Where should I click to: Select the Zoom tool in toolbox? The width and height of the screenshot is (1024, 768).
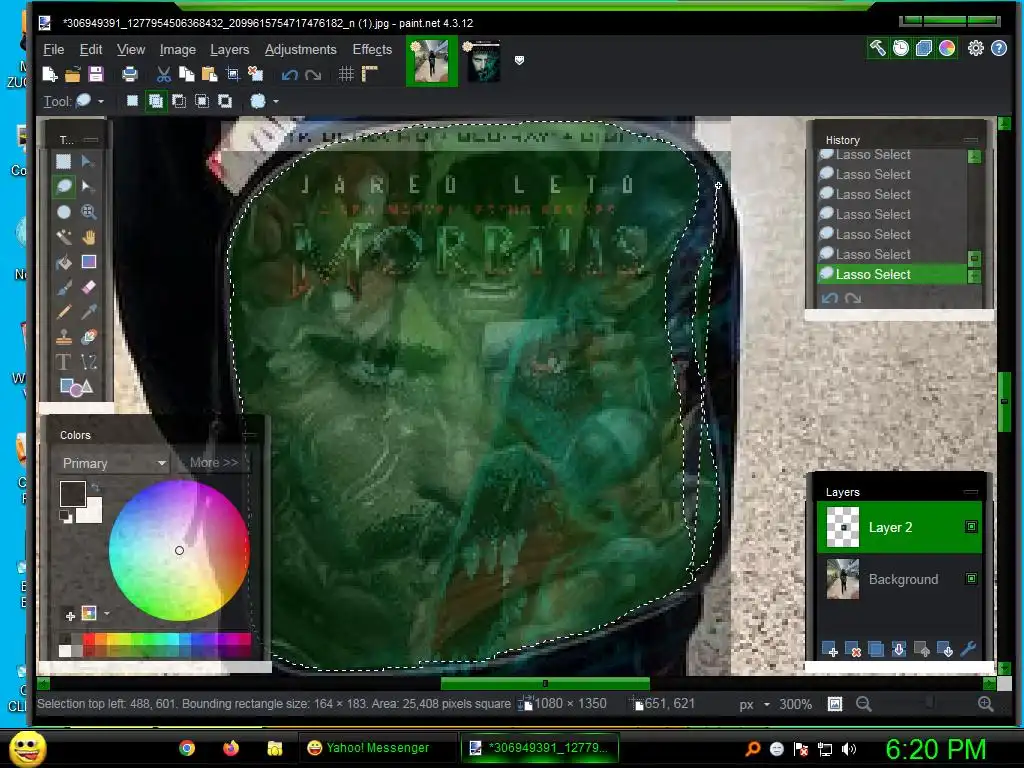coord(89,212)
